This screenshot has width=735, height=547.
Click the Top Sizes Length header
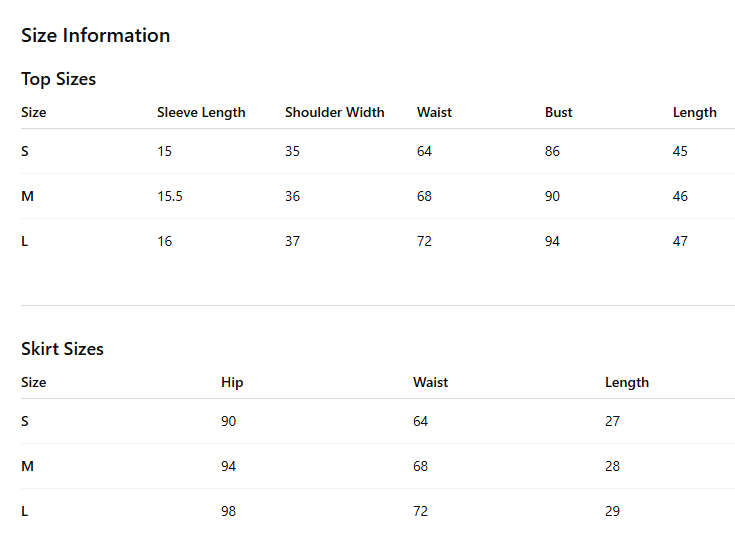[695, 112]
